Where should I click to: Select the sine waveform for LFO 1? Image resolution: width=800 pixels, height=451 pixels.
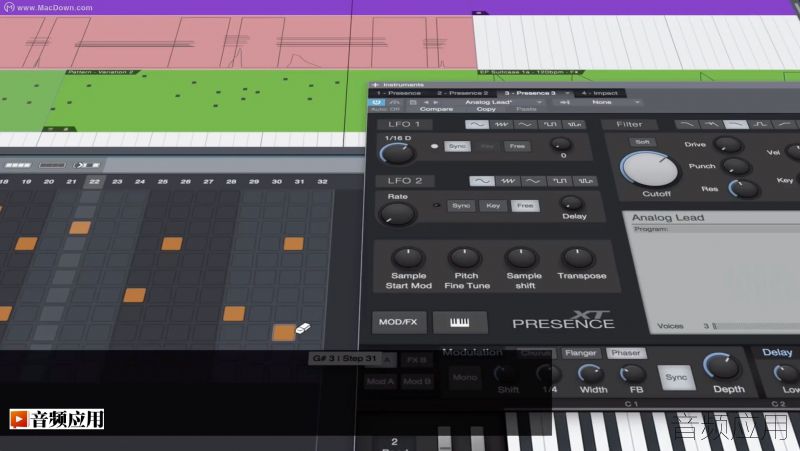coord(477,124)
